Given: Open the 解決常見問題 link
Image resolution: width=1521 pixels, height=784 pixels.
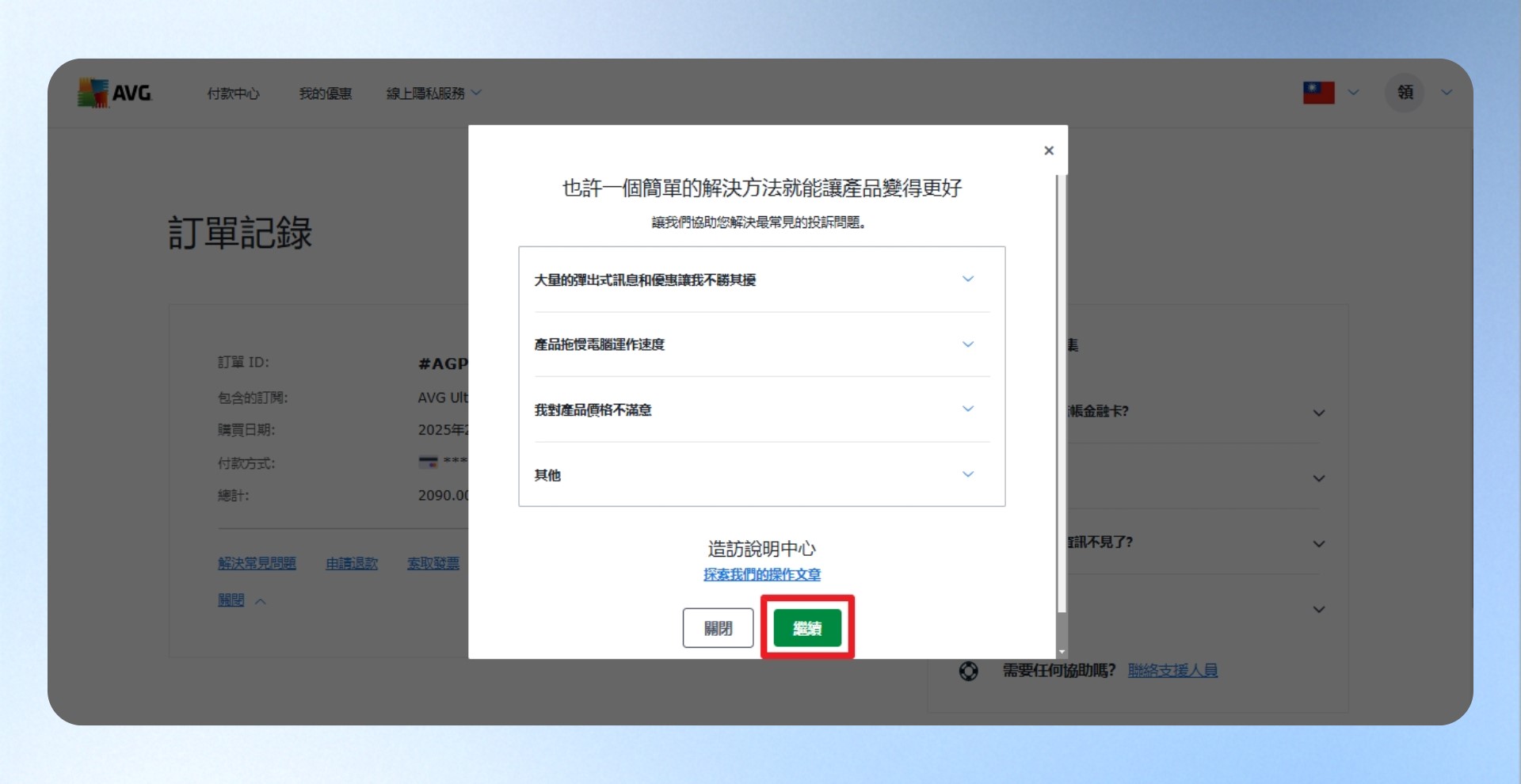Looking at the screenshot, I should point(257,563).
